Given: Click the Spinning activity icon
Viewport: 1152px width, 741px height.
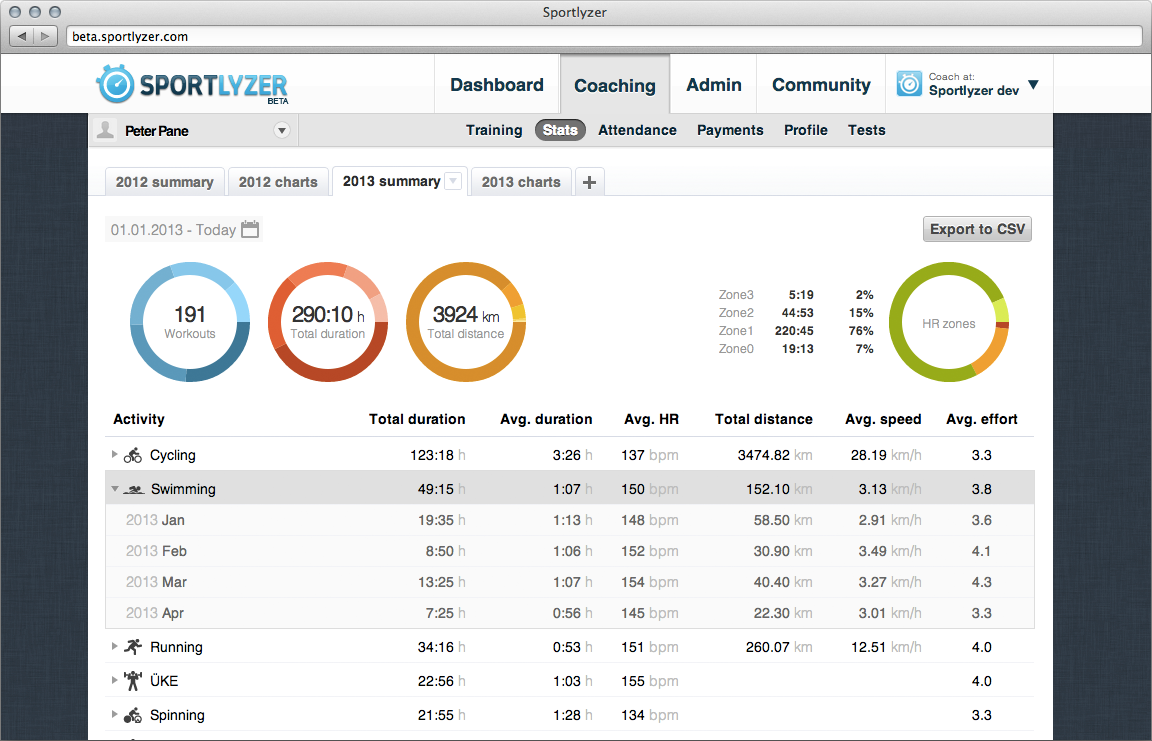Looking at the screenshot, I should [133, 715].
